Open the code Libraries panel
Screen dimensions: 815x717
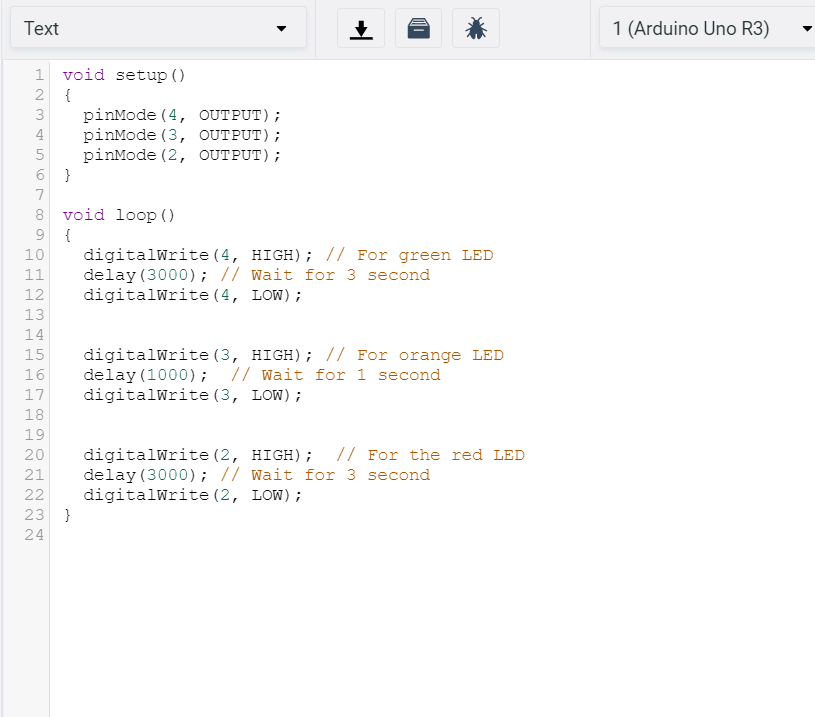[x=418, y=28]
